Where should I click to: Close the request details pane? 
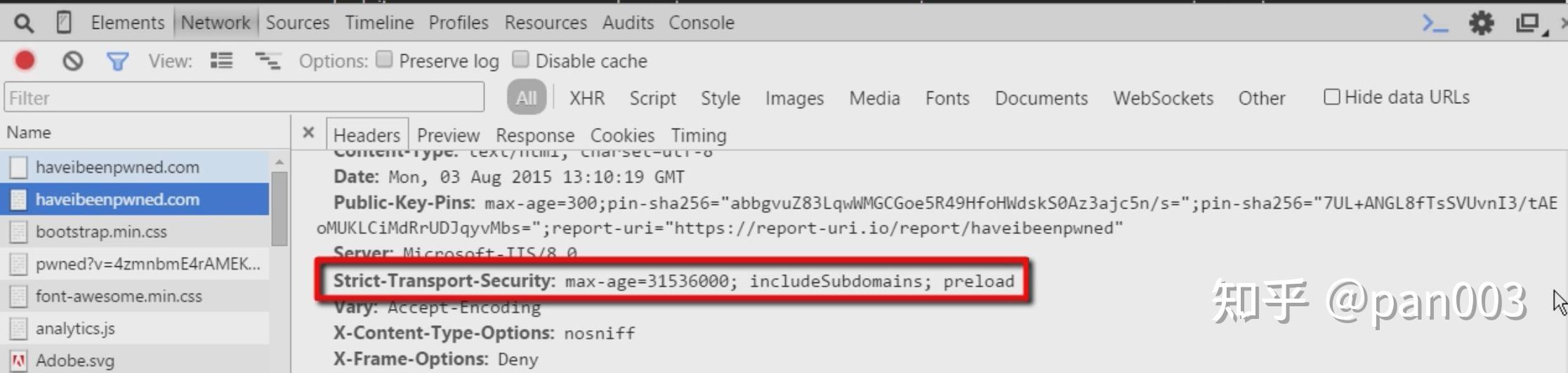[x=308, y=132]
